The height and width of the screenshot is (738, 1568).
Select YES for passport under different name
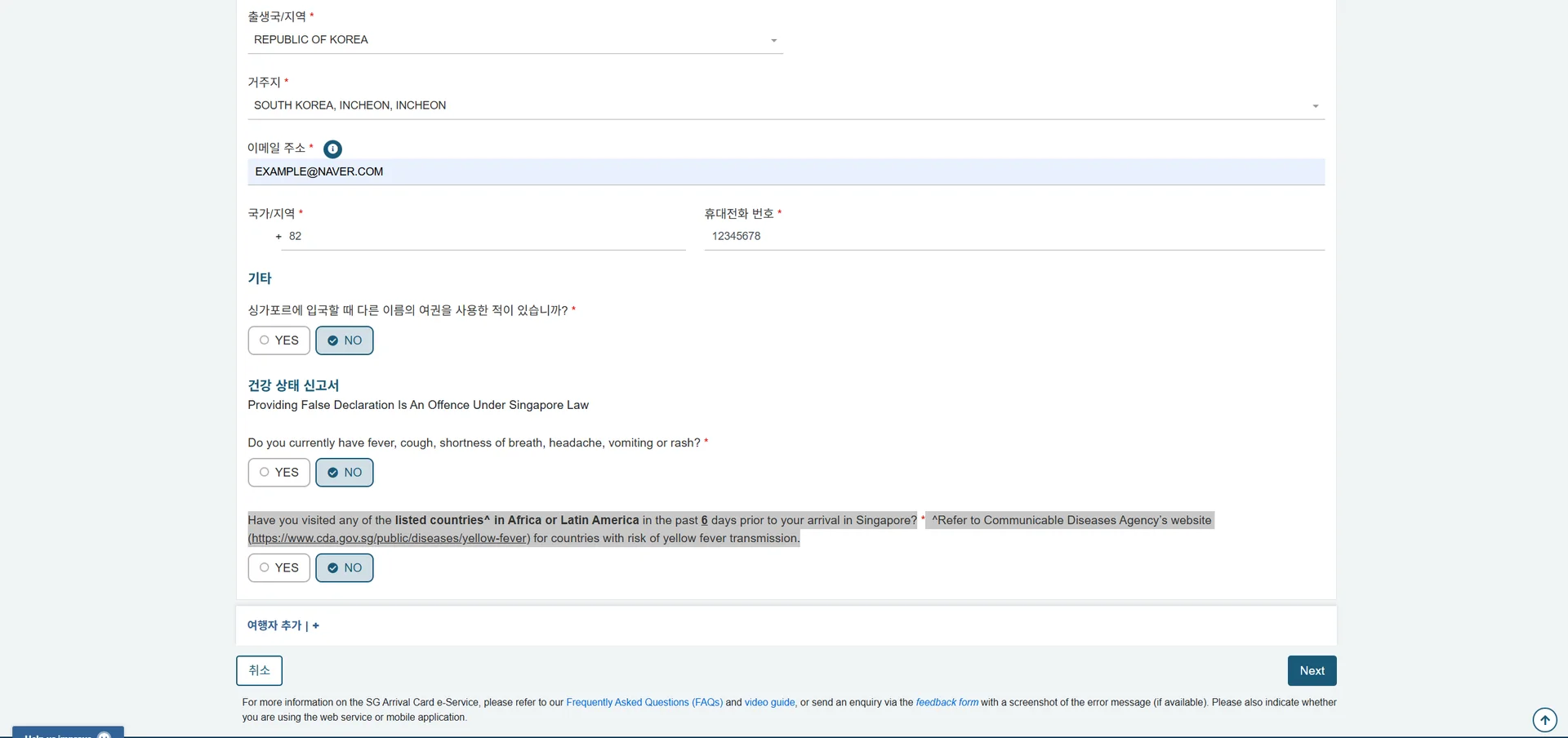coord(278,340)
